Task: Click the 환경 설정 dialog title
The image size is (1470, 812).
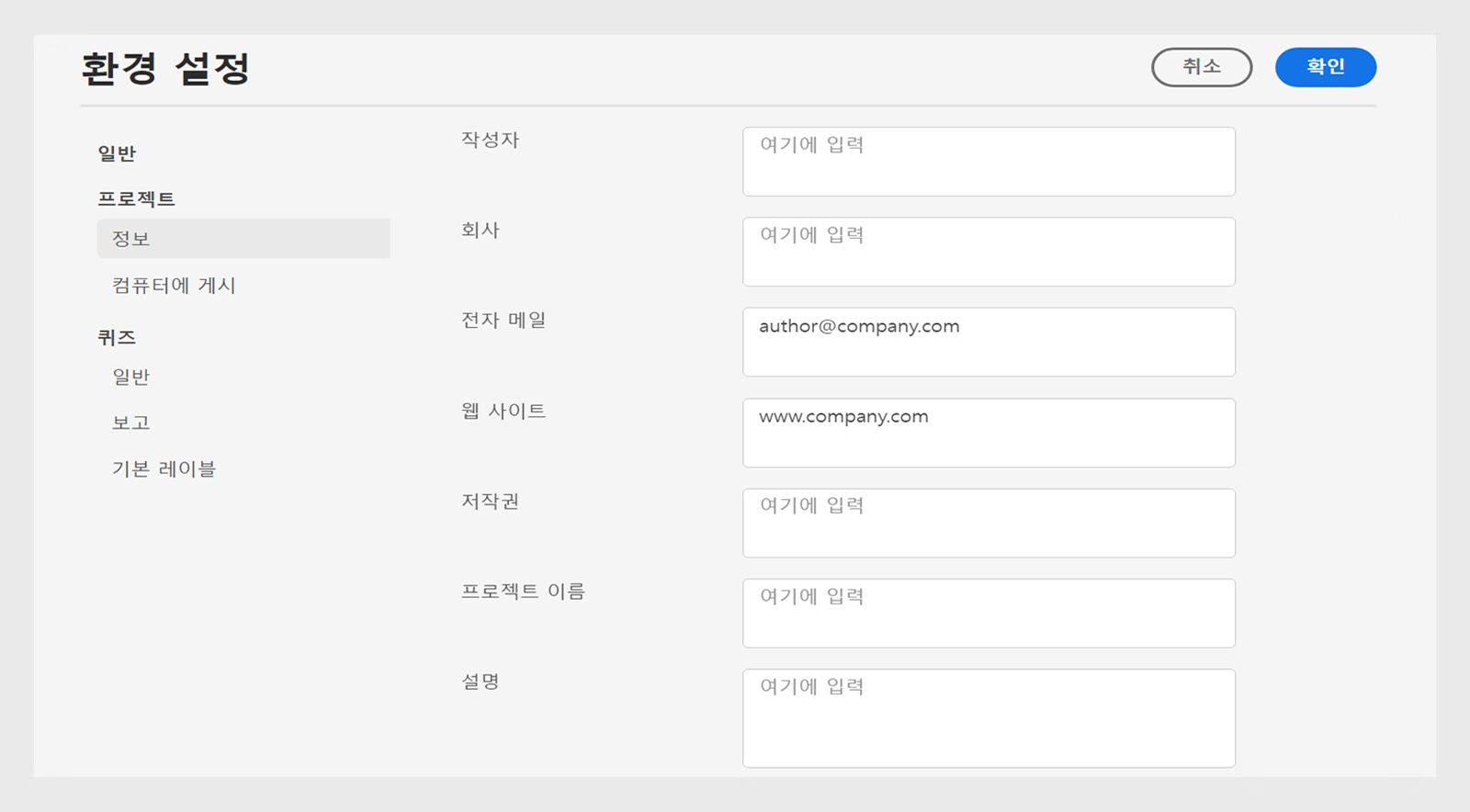Action: pos(165,69)
